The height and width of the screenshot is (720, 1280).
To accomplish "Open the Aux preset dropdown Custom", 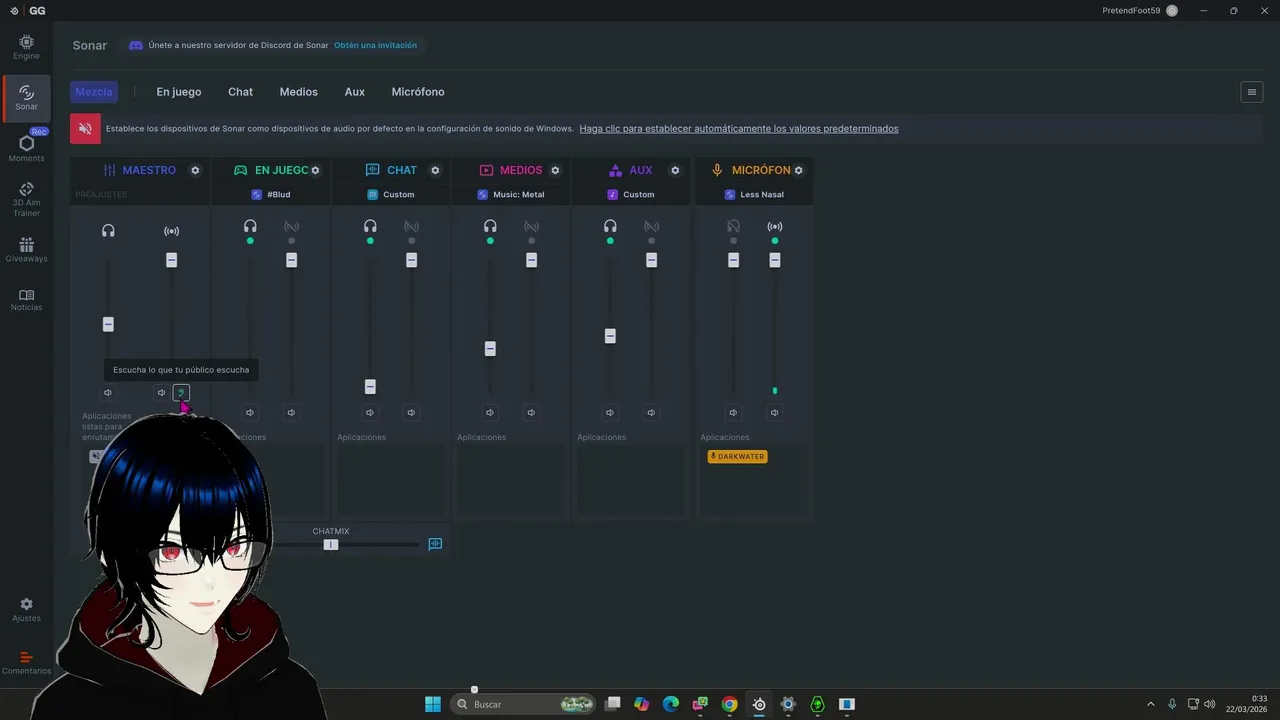I will tap(631, 194).
